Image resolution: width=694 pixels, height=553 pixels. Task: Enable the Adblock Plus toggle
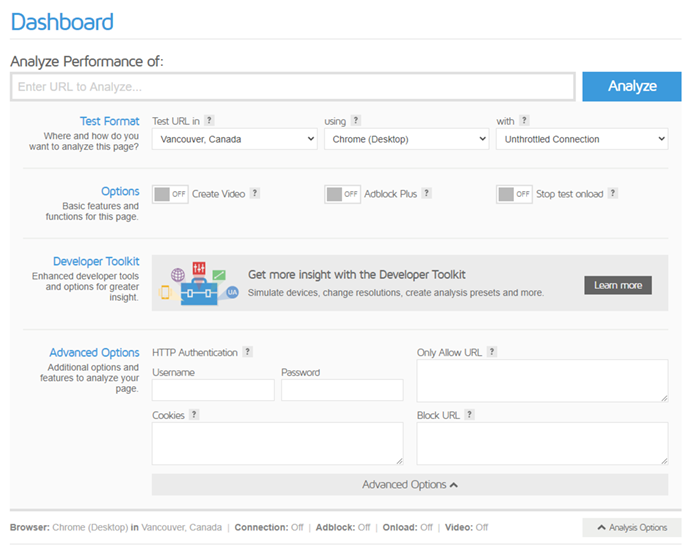[343, 194]
